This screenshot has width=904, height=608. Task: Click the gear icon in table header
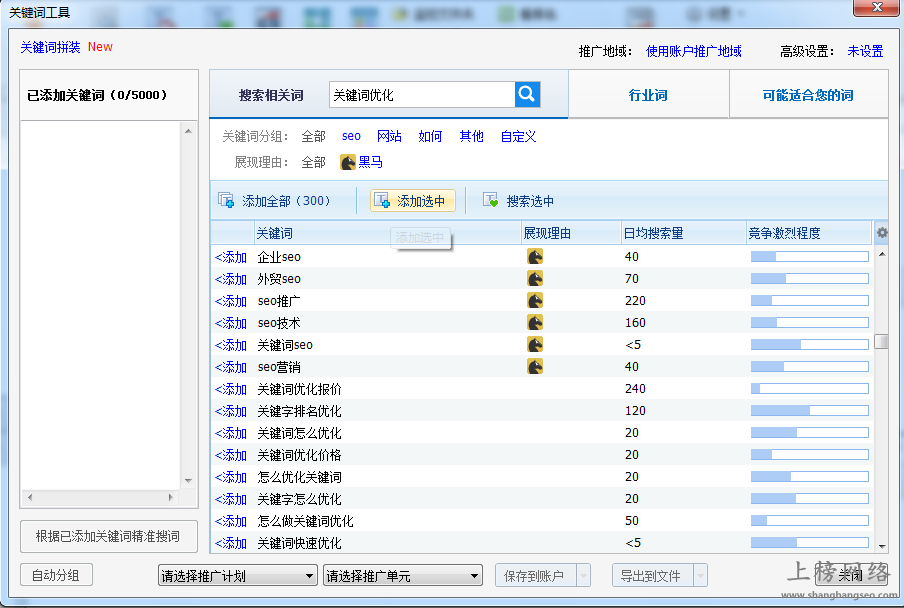pos(881,233)
